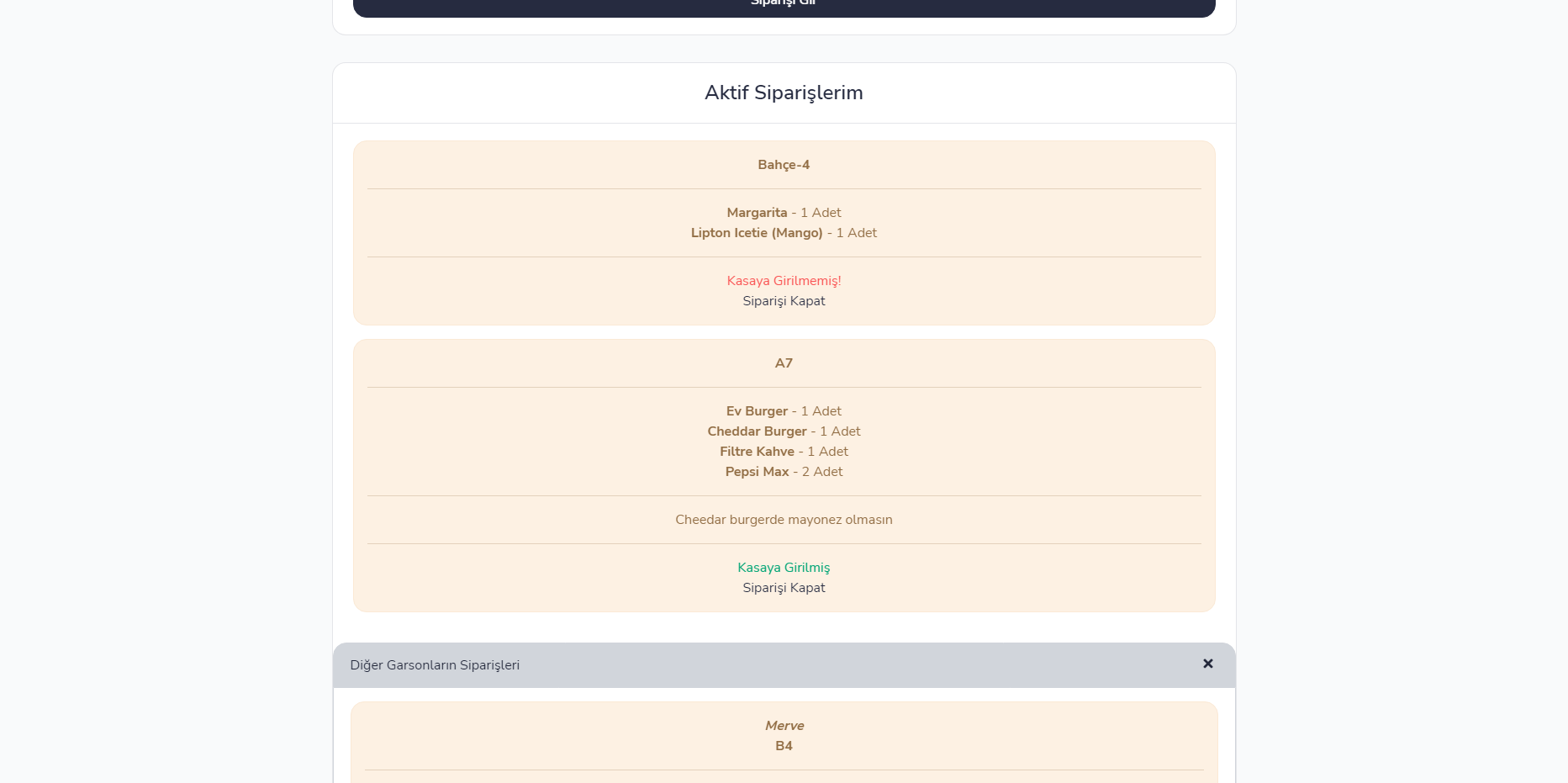Click Siparişi Kapat for A7 order
The height and width of the screenshot is (783, 1568).
[784, 588]
